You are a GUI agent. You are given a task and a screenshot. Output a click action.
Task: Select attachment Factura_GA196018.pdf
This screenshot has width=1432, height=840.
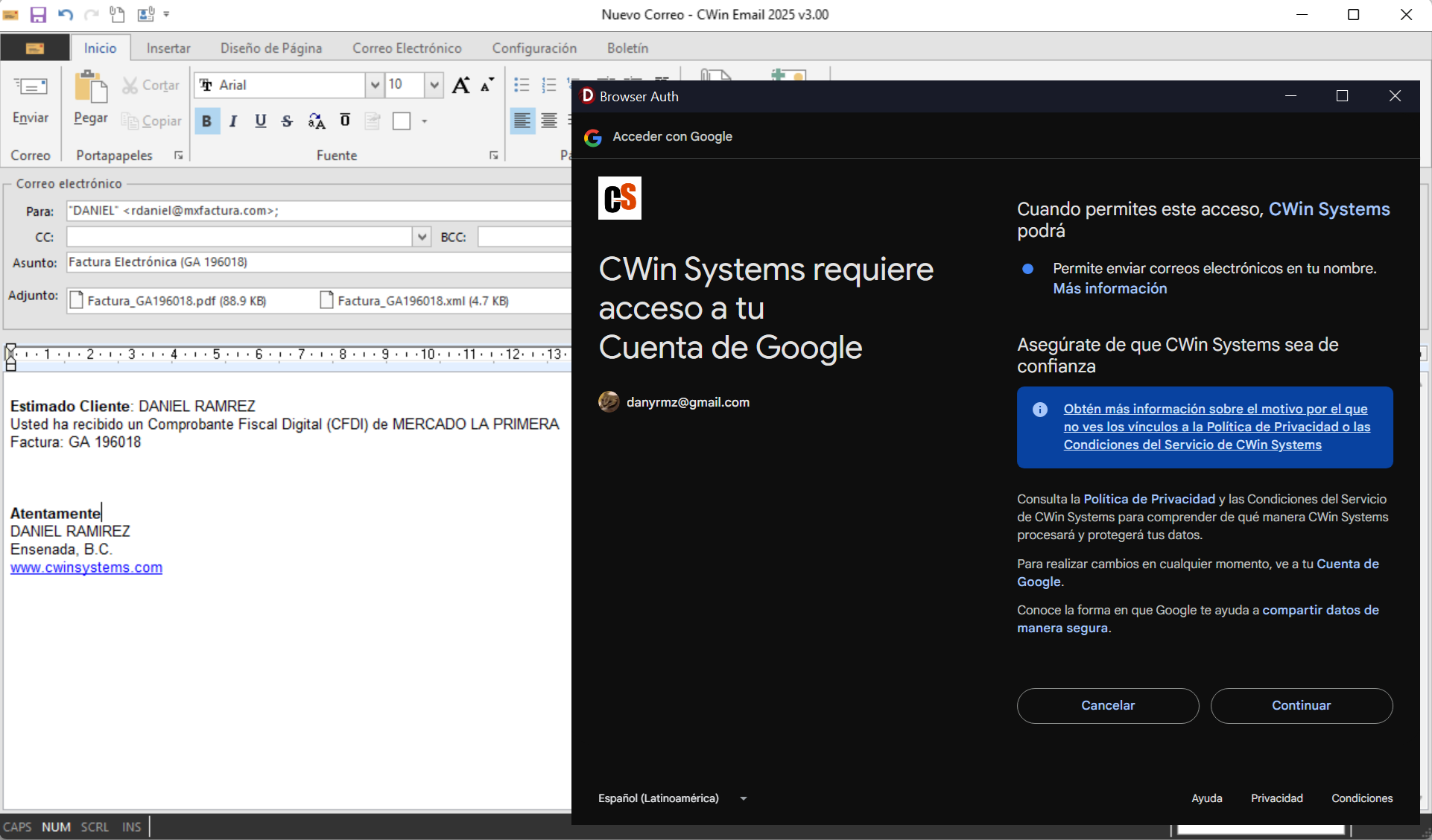tap(168, 301)
